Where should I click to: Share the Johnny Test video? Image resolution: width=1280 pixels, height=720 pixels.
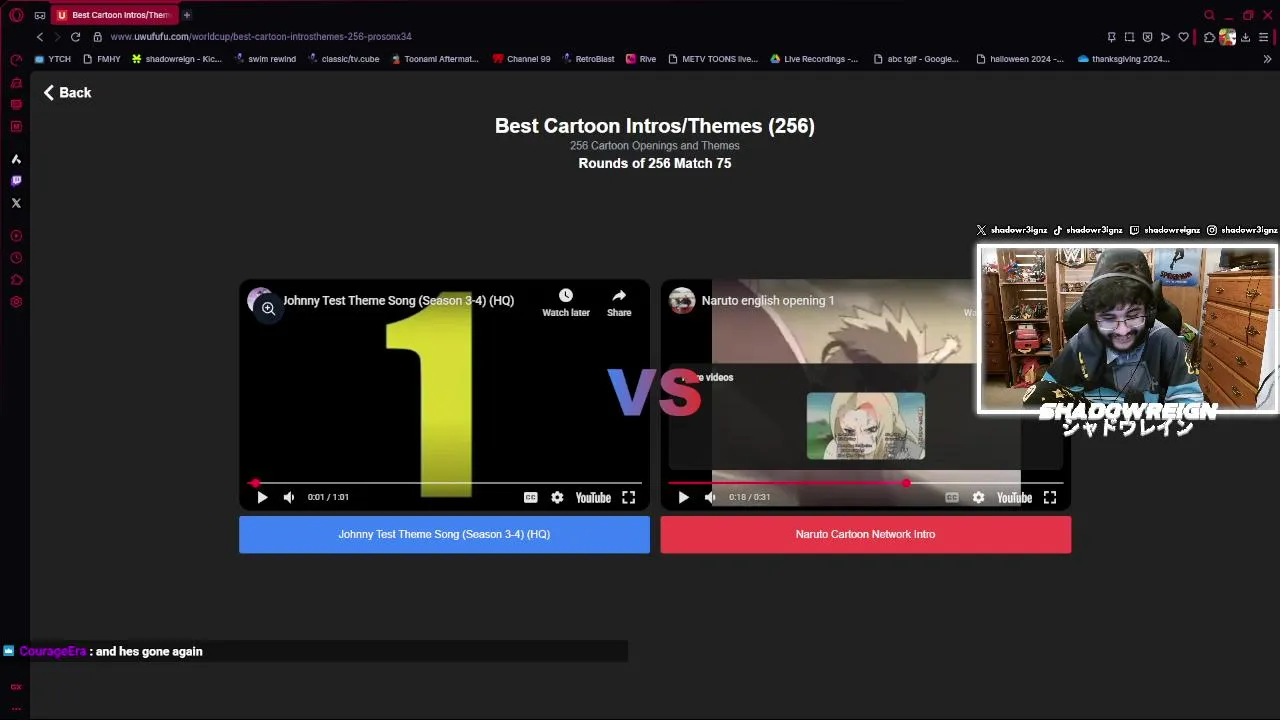(x=619, y=302)
